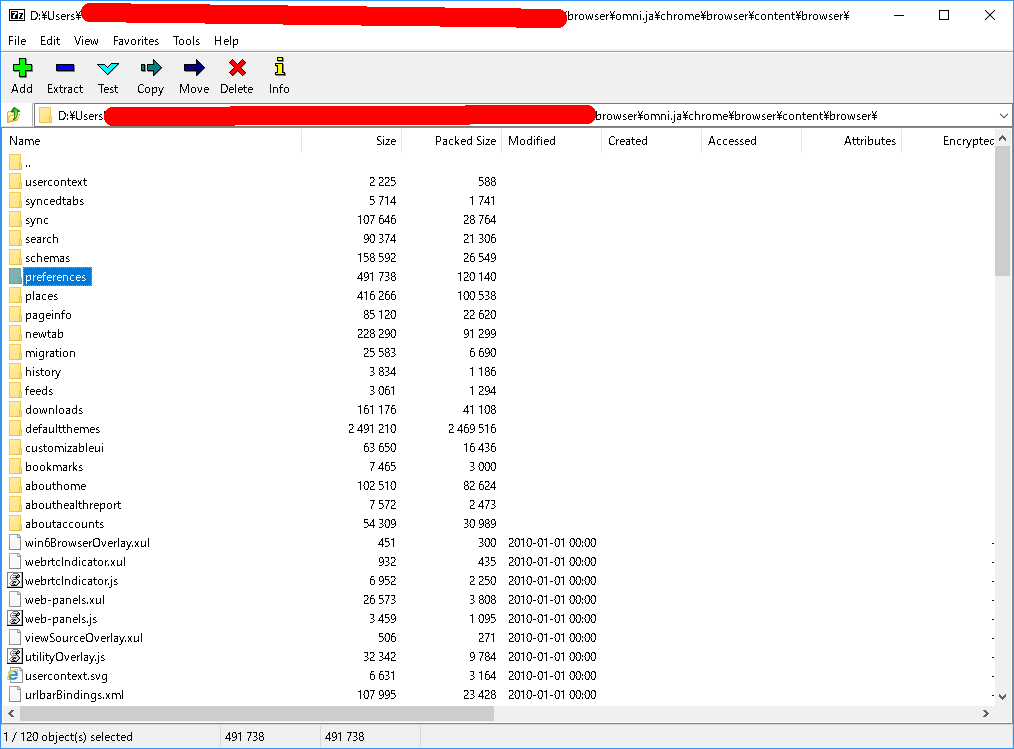
Task: Select the syncedtabs folder icon
Action: tap(16, 201)
